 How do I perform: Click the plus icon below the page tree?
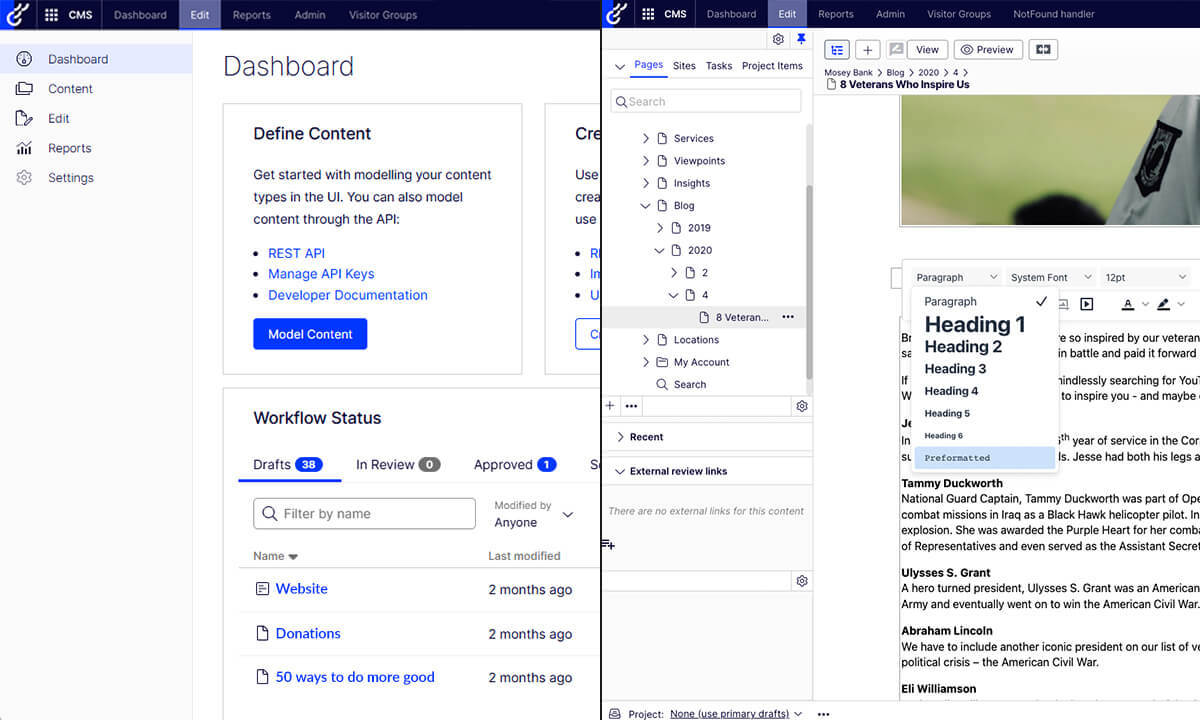tap(610, 406)
